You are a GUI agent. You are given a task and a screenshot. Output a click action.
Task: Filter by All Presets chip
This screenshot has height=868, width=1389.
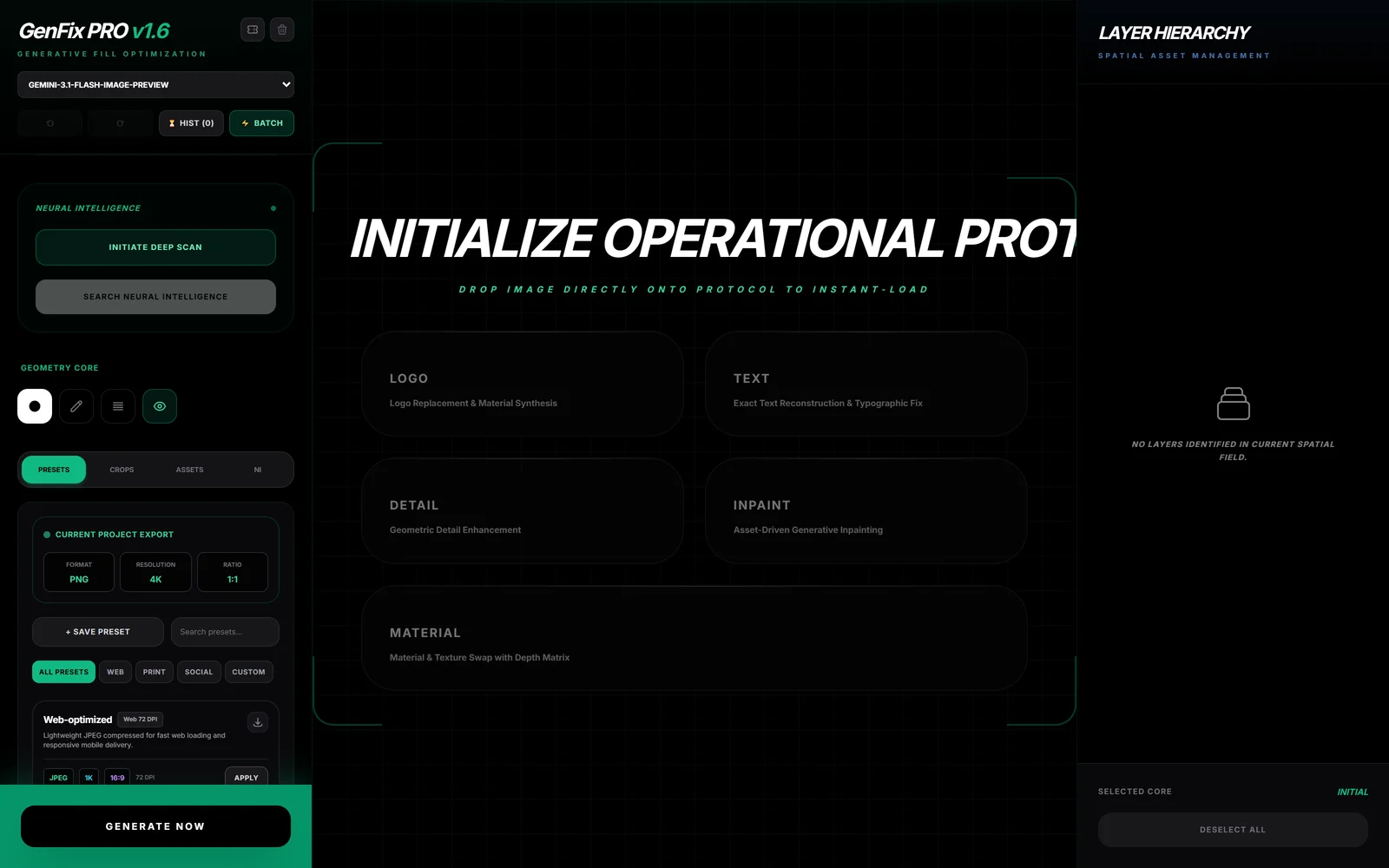pyautogui.click(x=63, y=672)
